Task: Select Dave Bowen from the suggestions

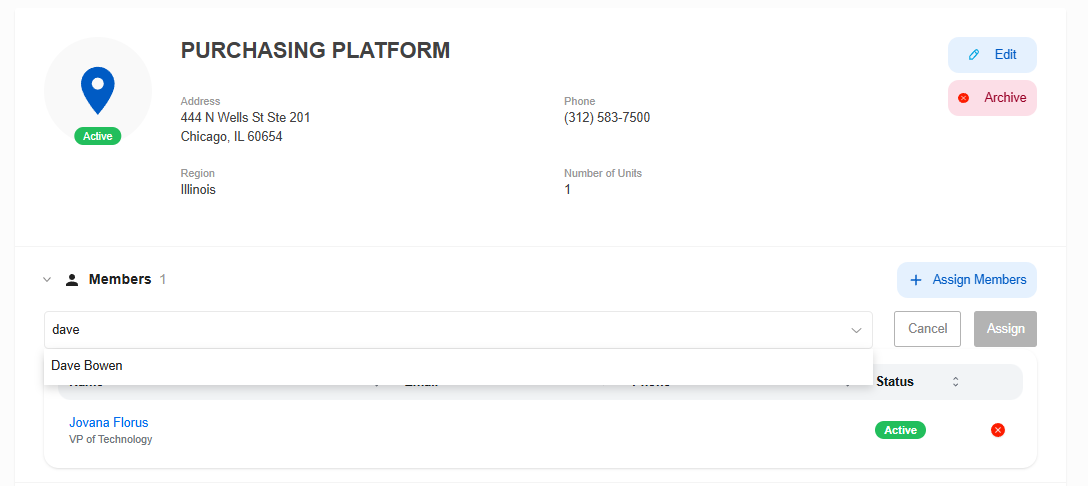Action: [x=87, y=366]
